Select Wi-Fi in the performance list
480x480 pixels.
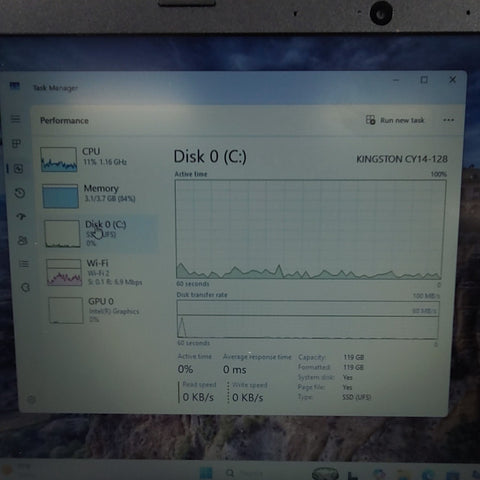click(x=102, y=272)
